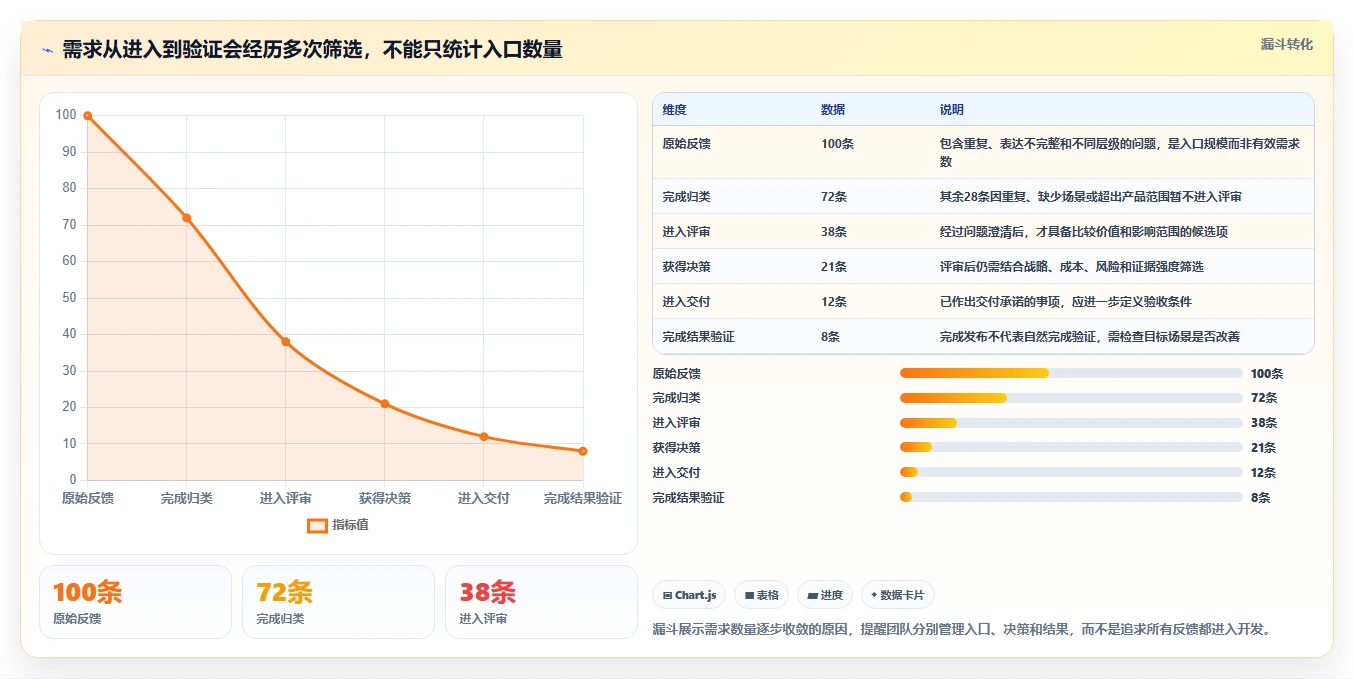Viewport: 1354px width, 679px height.
Task: Click the 维度 table column header
Action: click(675, 110)
